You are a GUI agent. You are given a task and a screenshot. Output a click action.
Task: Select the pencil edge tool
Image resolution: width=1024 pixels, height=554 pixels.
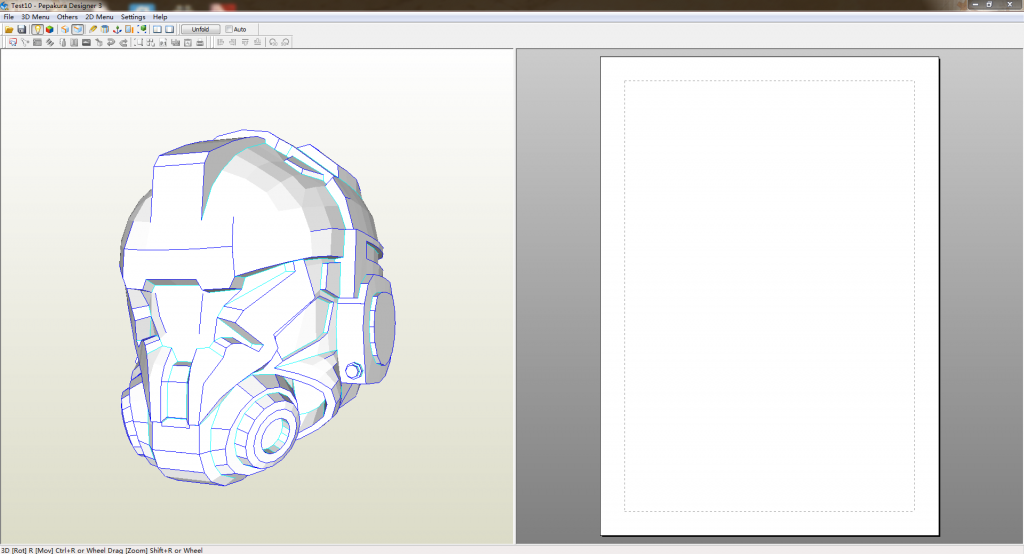coord(93,29)
